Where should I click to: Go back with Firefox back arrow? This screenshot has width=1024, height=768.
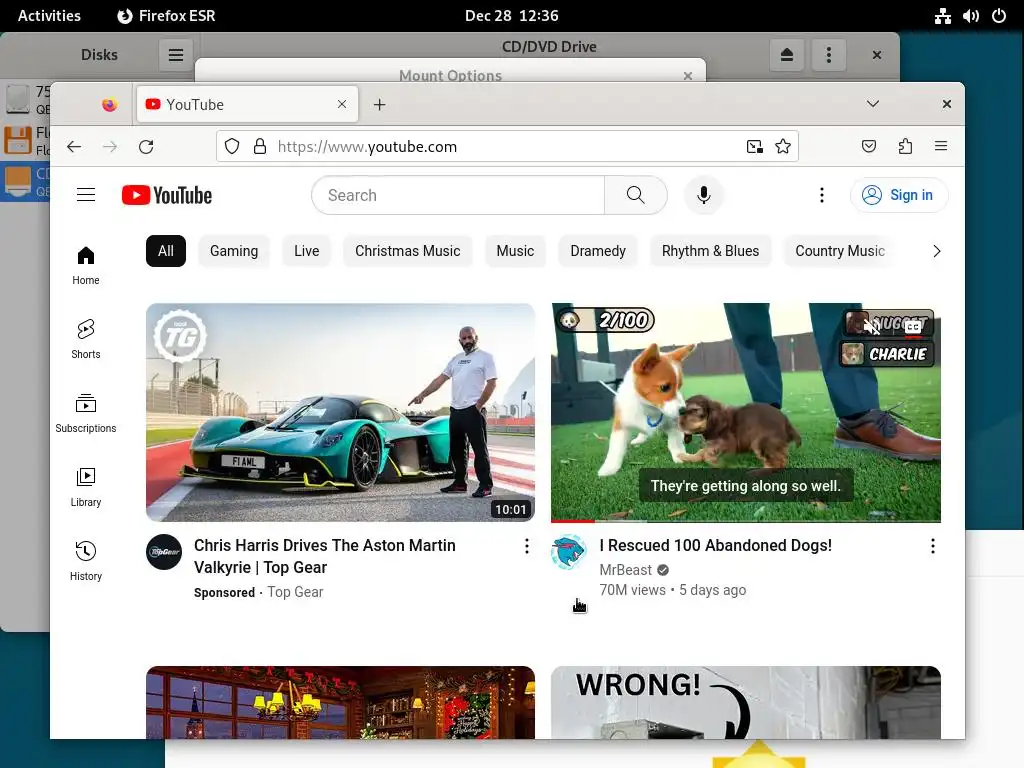point(74,146)
